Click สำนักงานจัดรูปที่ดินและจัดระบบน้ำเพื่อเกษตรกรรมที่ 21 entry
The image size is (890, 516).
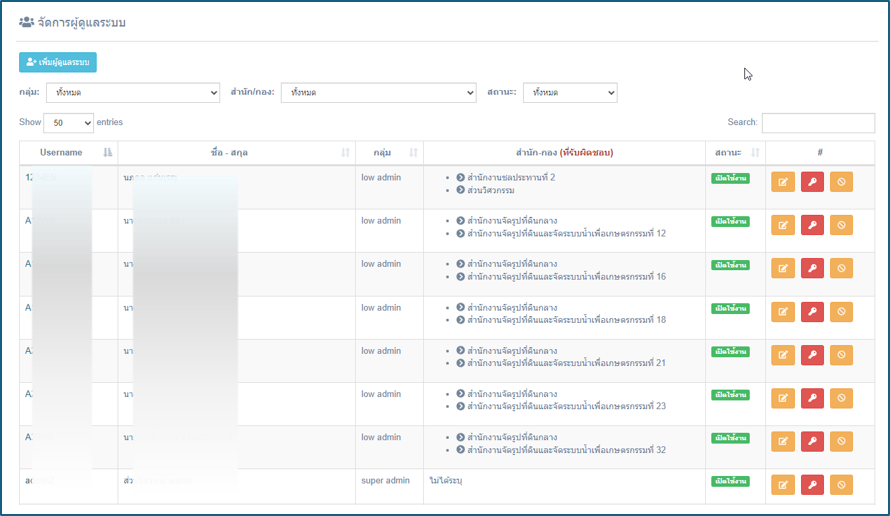coord(561,363)
